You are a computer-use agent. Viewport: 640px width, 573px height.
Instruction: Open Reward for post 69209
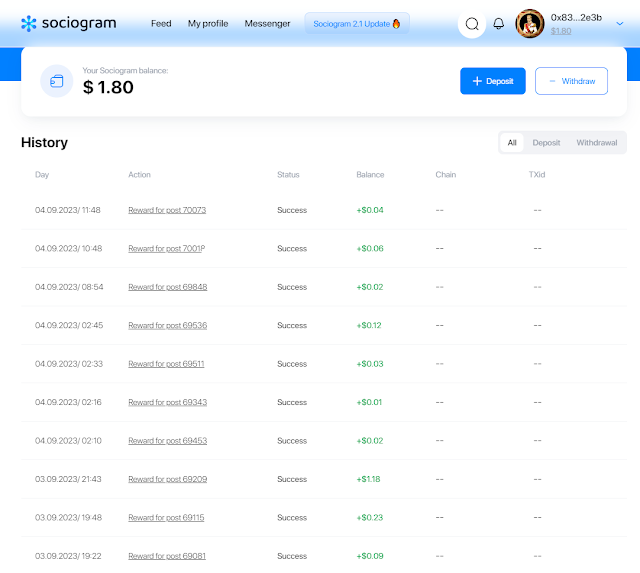pyautogui.click(x=168, y=479)
